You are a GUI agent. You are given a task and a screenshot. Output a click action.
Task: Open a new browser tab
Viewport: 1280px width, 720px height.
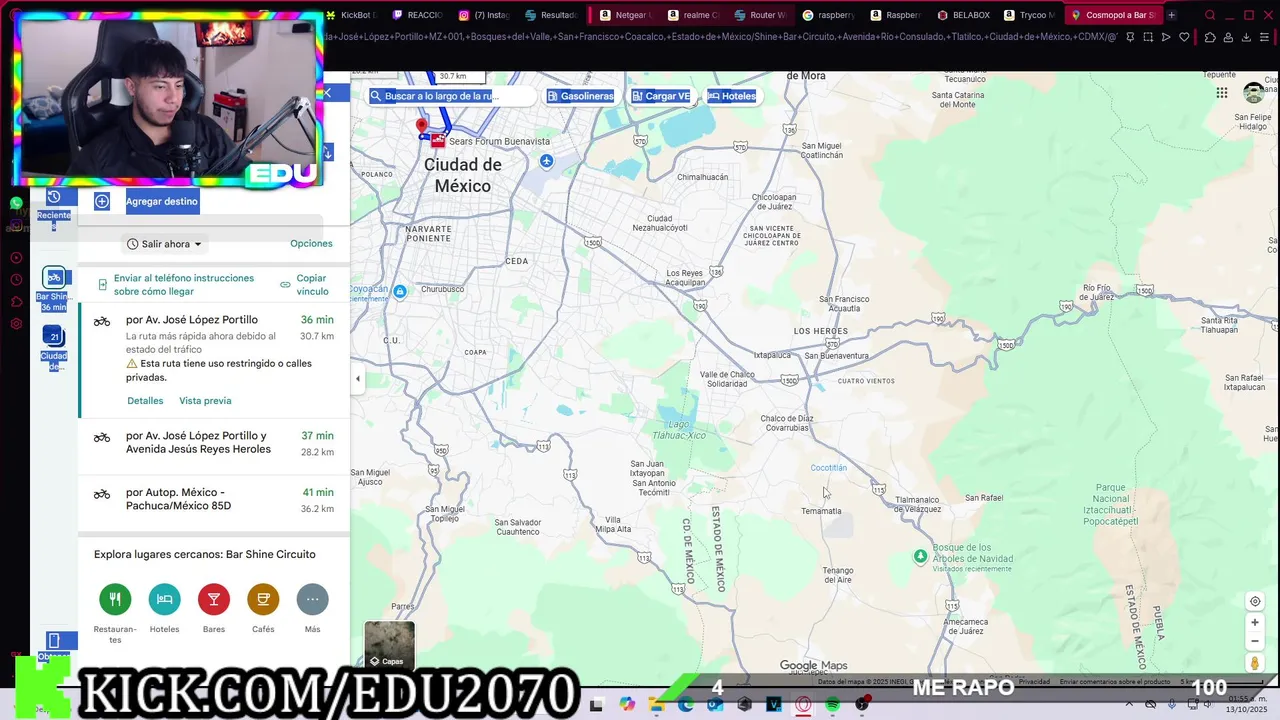click(1171, 15)
